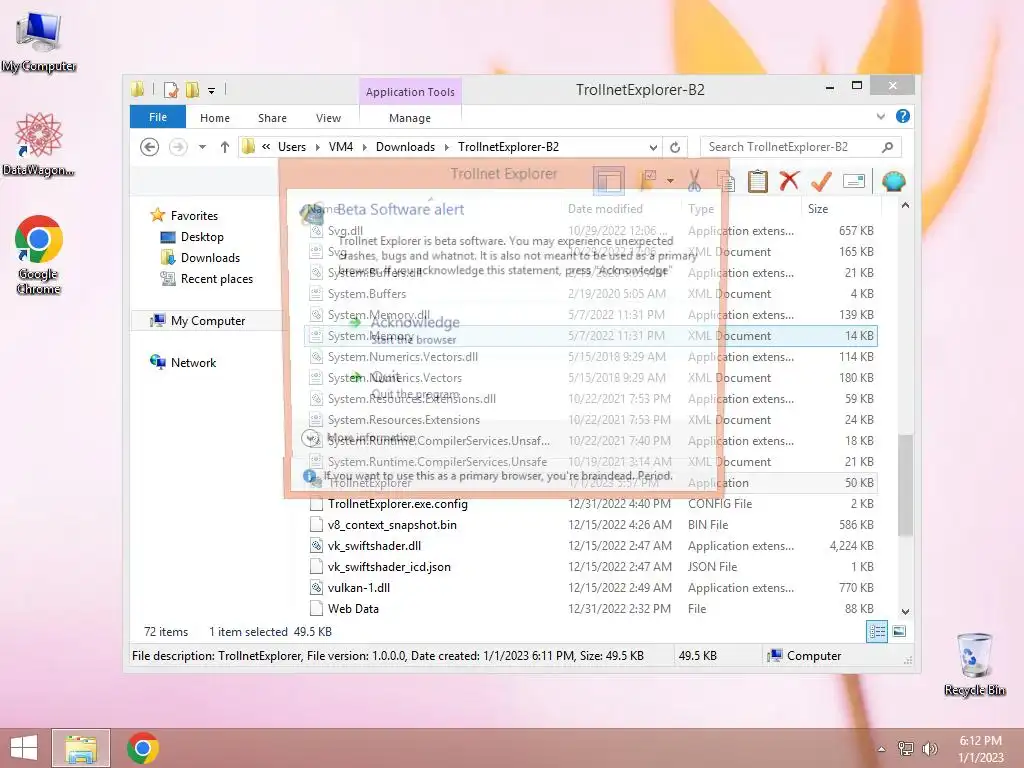Click the file list scroll down arrow

pos(905,611)
